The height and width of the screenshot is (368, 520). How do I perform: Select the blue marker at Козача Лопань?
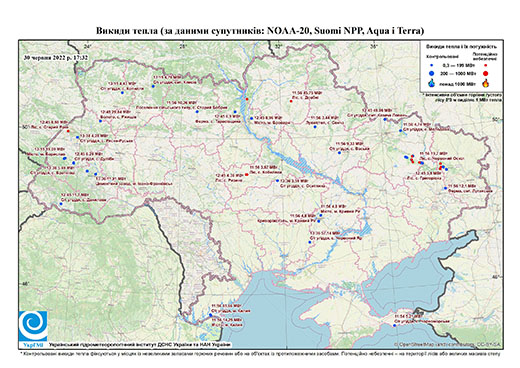click(x=385, y=119)
